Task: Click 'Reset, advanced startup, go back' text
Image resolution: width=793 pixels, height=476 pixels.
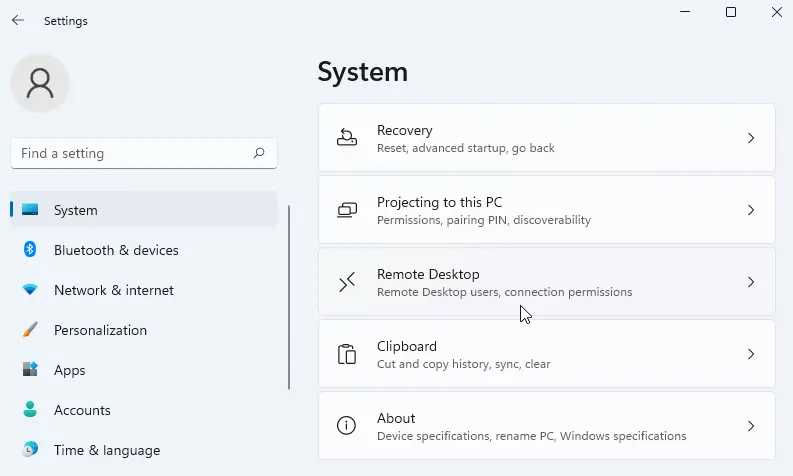Action: pyautogui.click(x=466, y=148)
